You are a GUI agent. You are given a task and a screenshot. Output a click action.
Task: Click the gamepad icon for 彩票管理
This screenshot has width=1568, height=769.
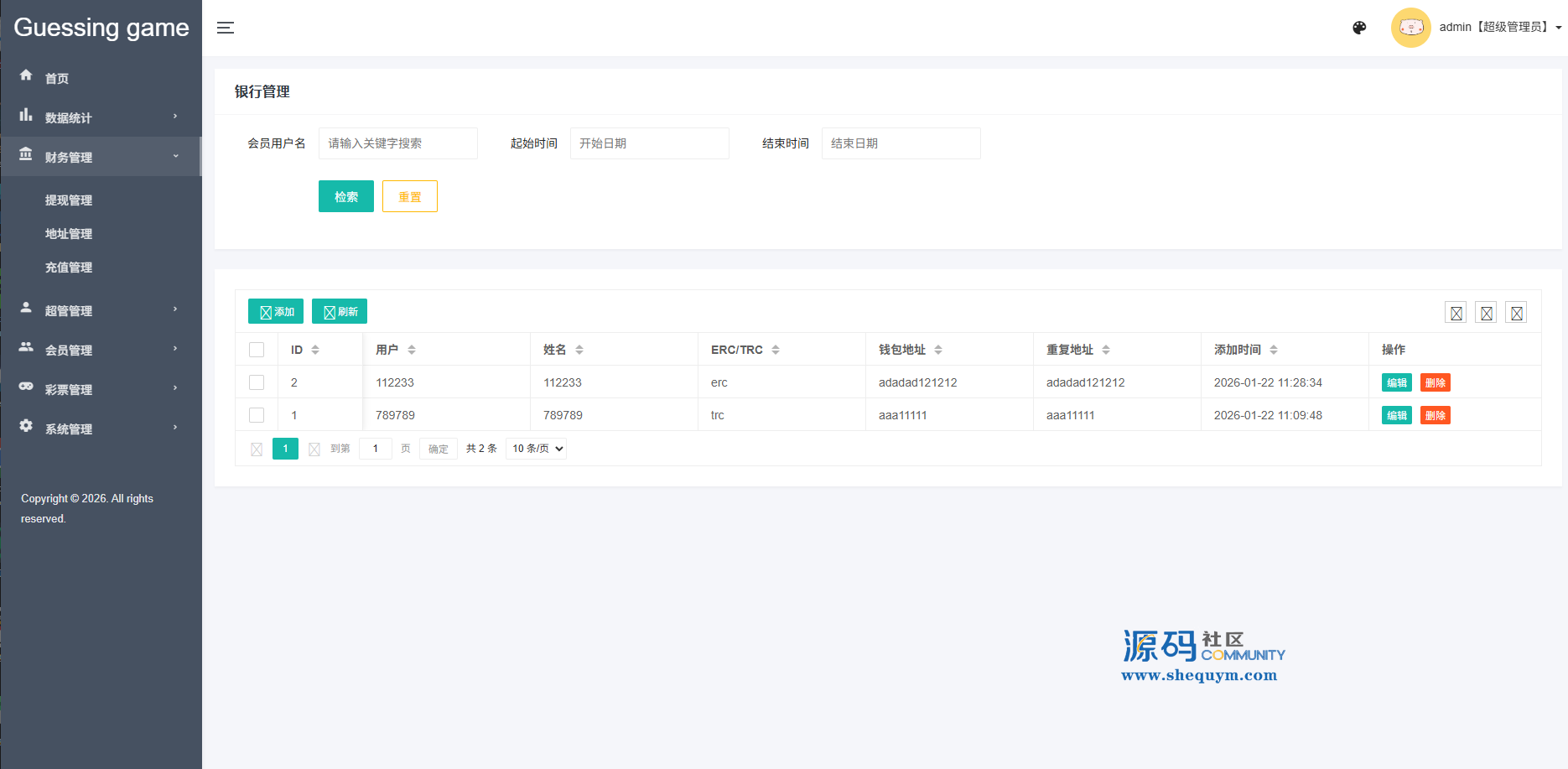pos(26,387)
